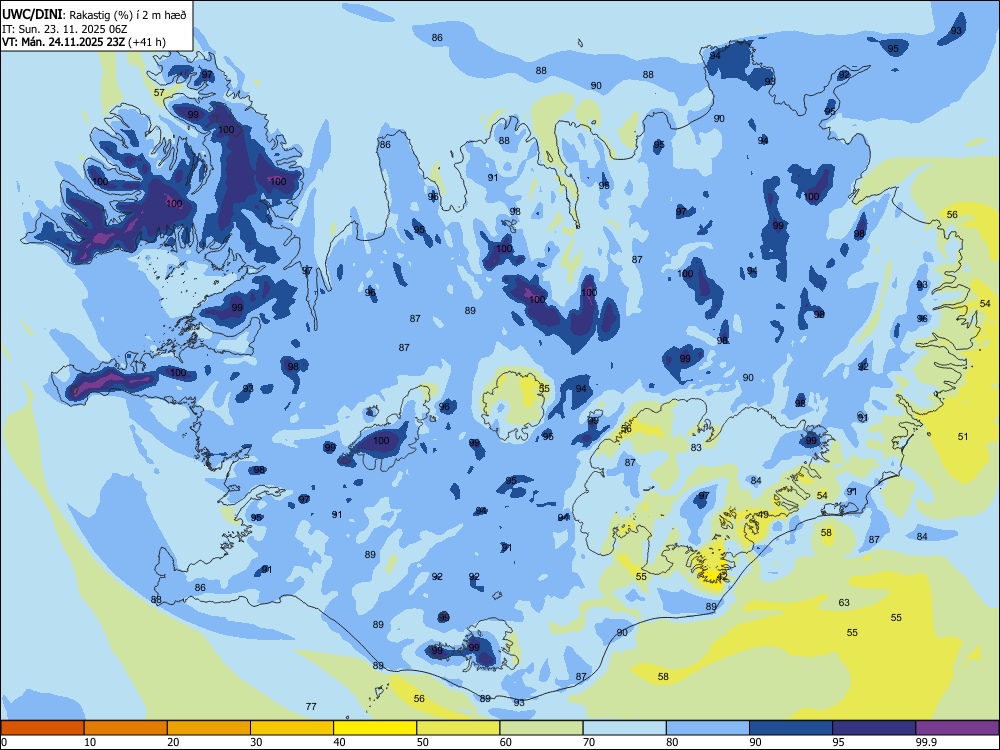Screen dimensions: 1000x750
Task: Select the 90–95 medium blue legend swatch
Action: pos(791,728)
